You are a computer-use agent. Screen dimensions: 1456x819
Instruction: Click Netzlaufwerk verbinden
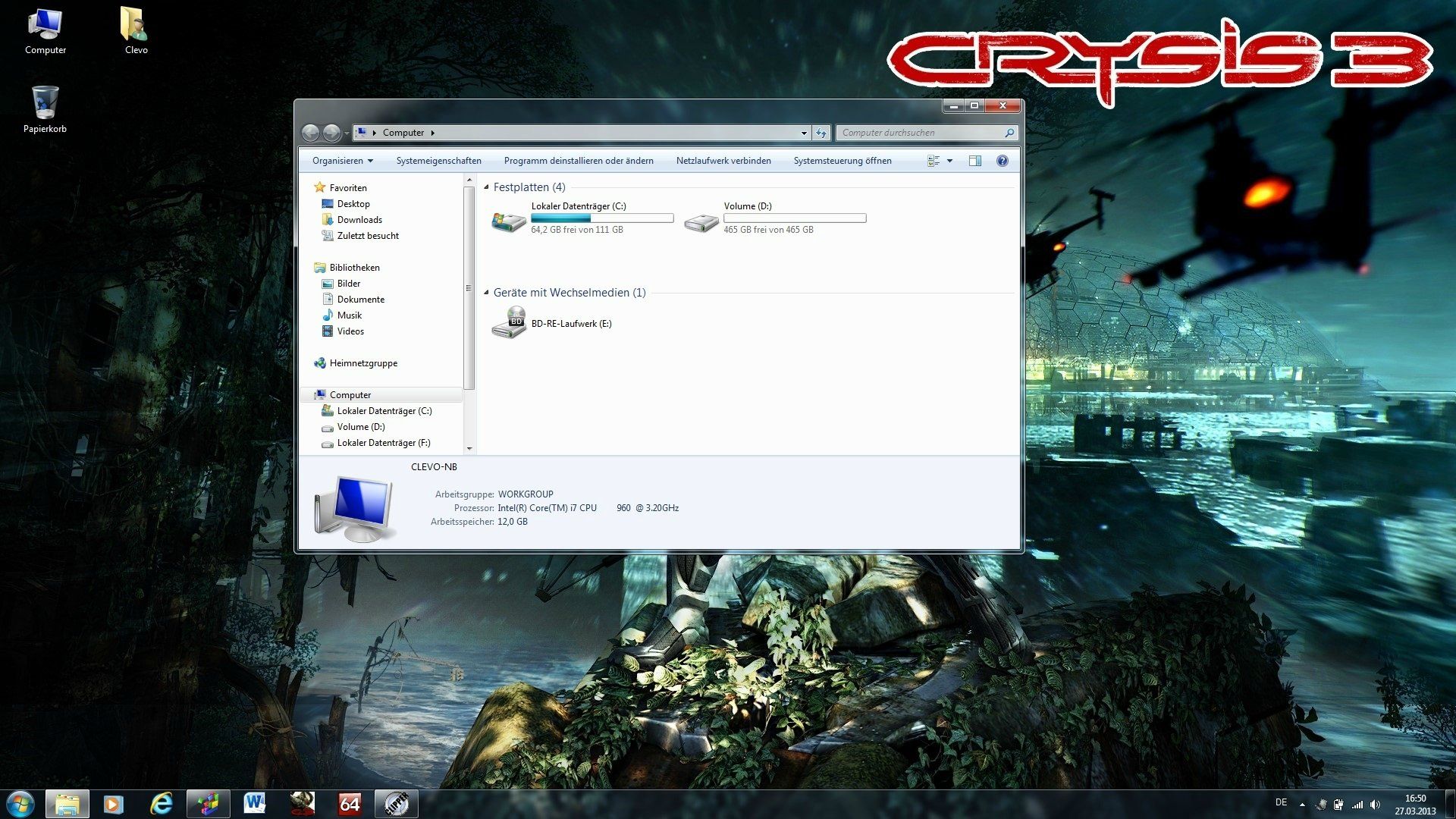point(723,161)
